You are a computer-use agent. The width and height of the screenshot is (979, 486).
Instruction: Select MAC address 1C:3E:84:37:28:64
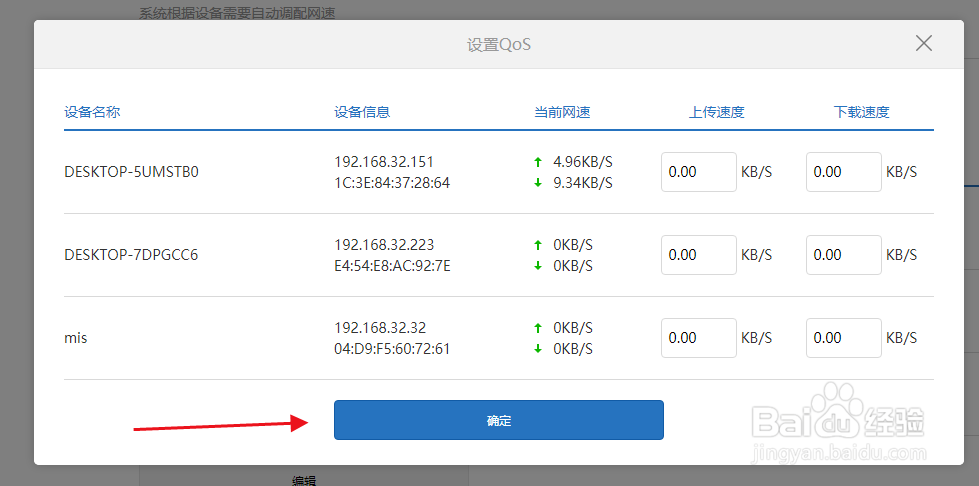(x=392, y=183)
